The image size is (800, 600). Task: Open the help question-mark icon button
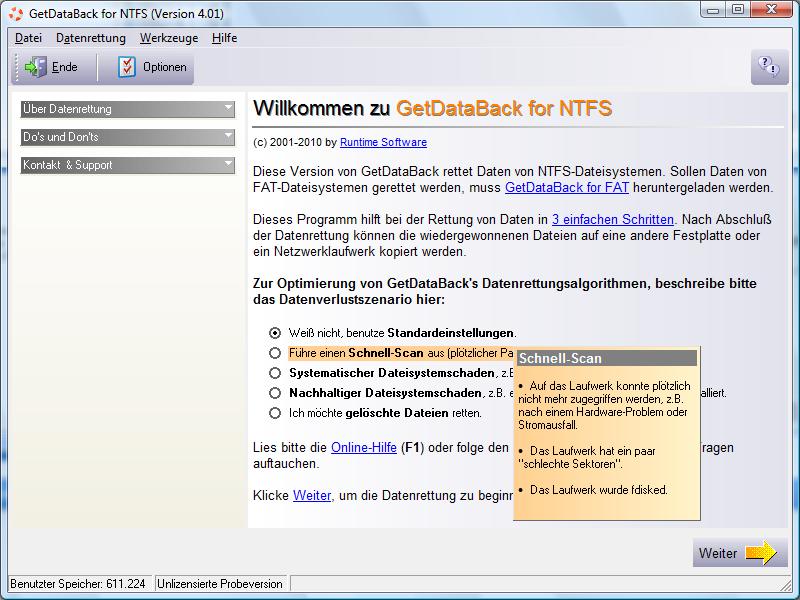769,67
